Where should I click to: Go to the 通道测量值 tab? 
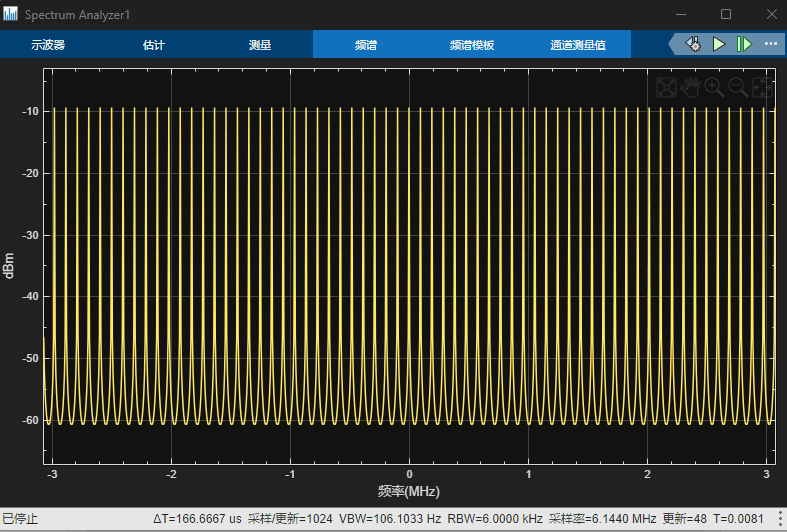(x=578, y=45)
